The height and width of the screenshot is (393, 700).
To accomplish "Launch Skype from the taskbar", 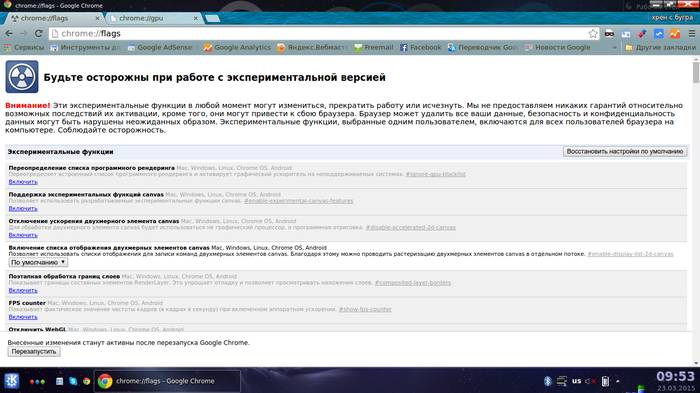I will (x=73, y=381).
